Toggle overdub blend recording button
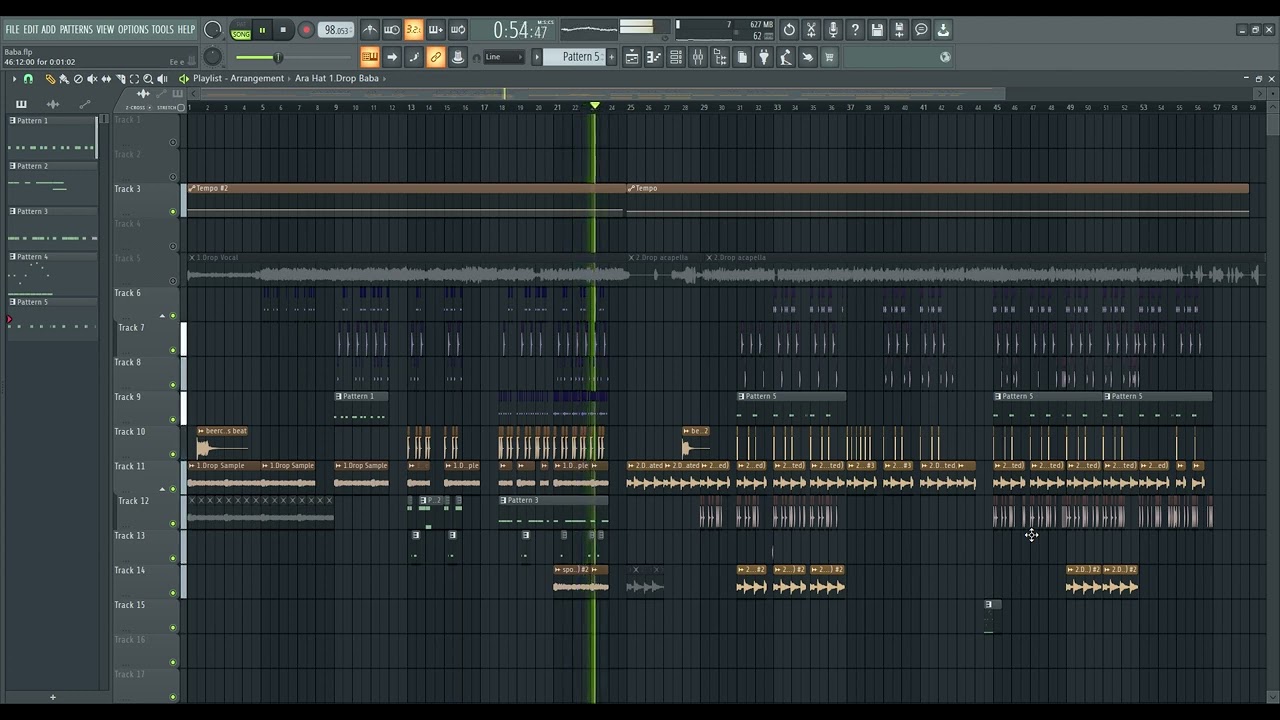This screenshot has height=720, width=1280. [435, 30]
